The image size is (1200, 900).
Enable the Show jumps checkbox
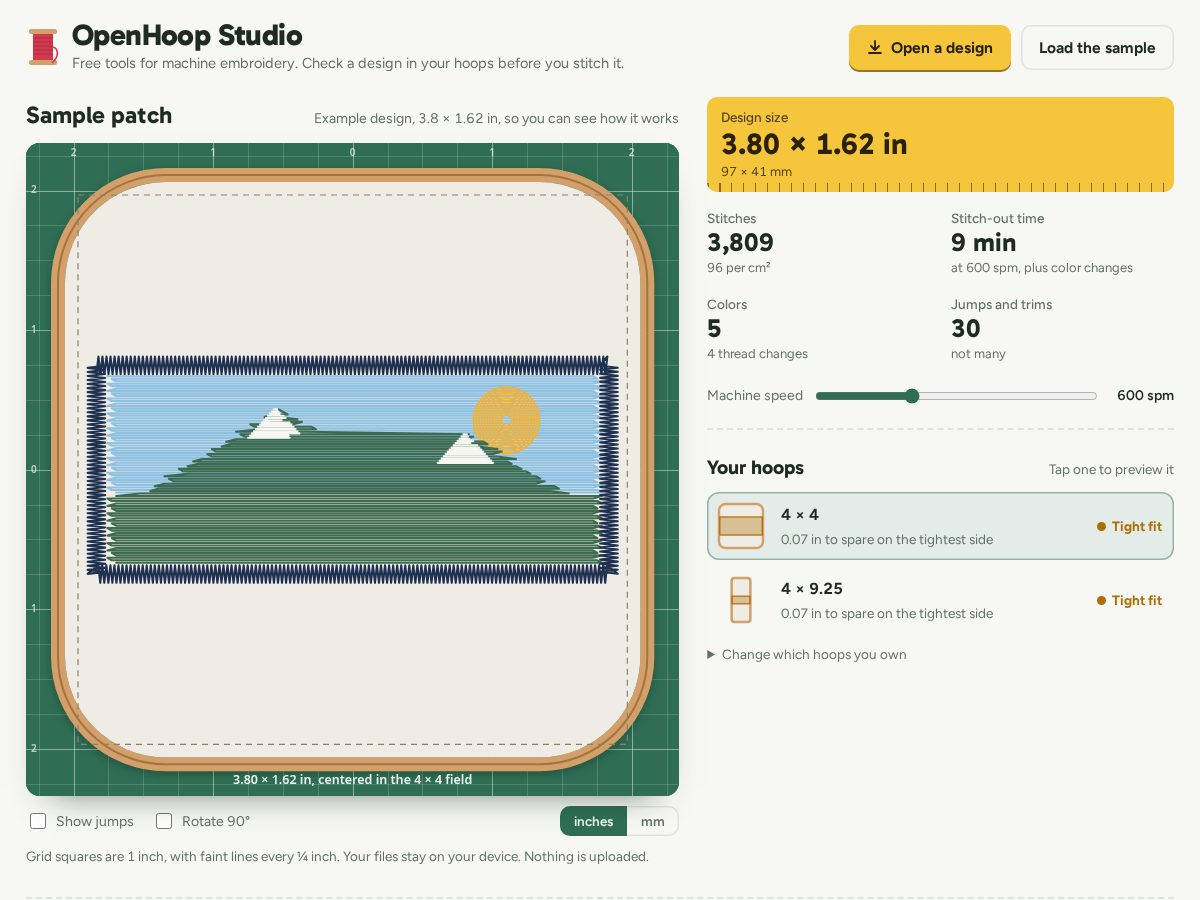tap(38, 821)
